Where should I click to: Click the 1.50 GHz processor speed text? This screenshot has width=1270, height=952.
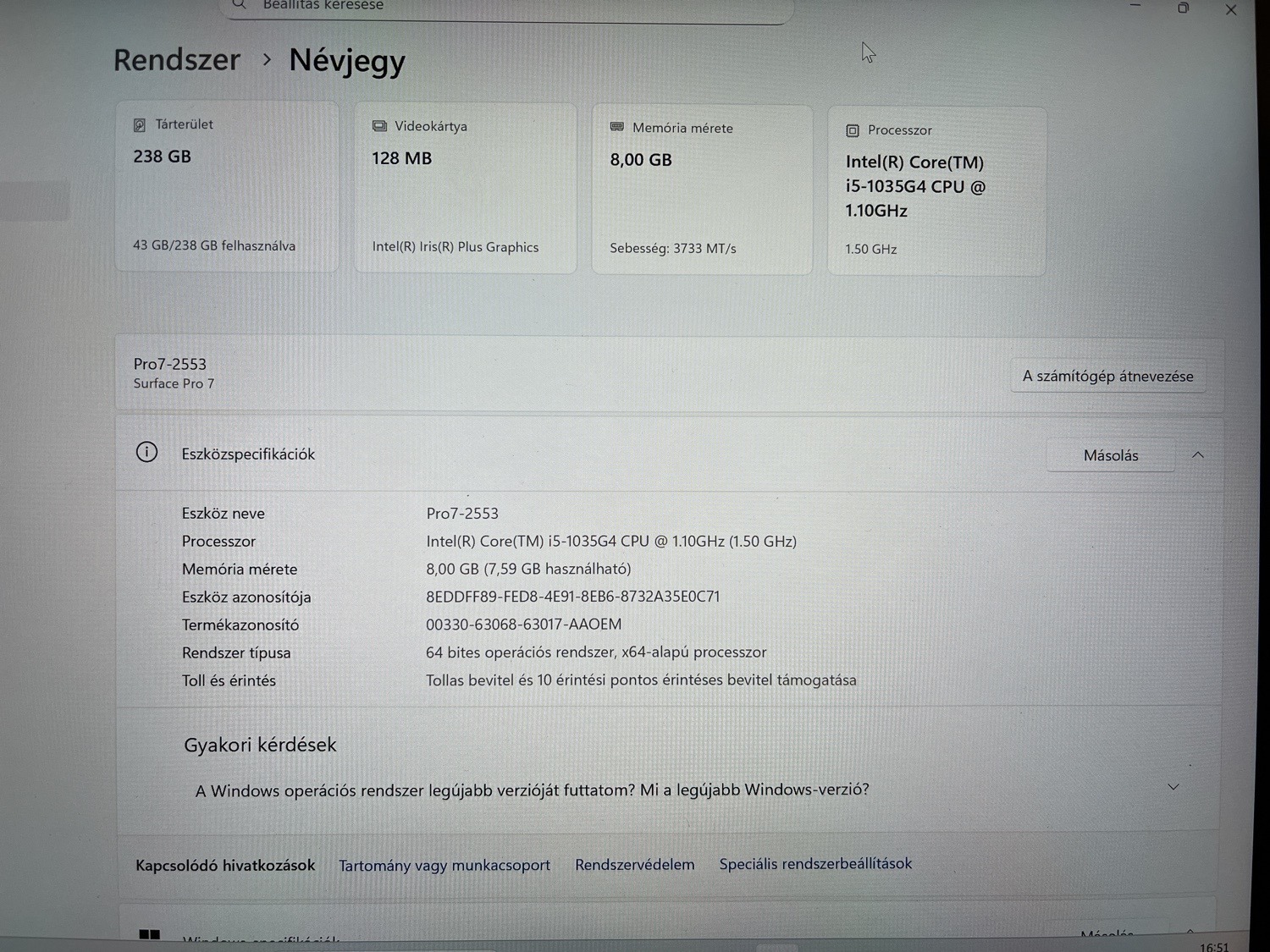click(870, 249)
